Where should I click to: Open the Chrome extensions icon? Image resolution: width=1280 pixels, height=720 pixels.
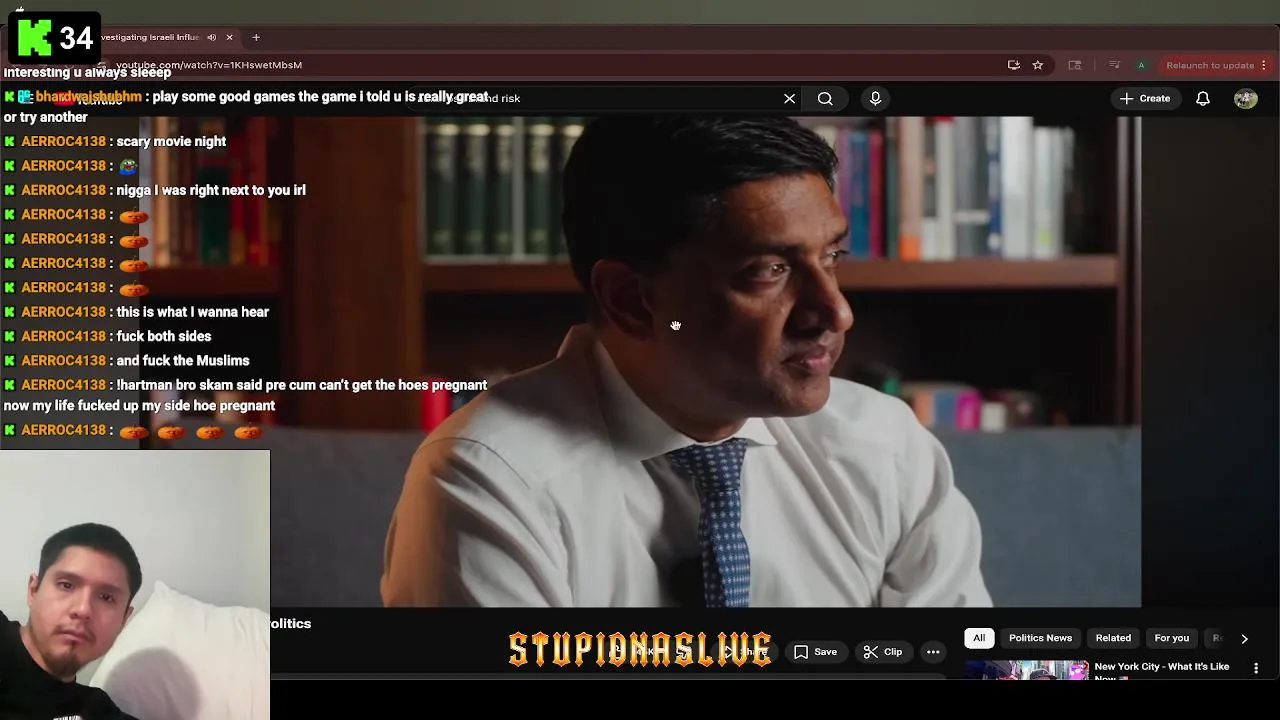tap(1075, 65)
